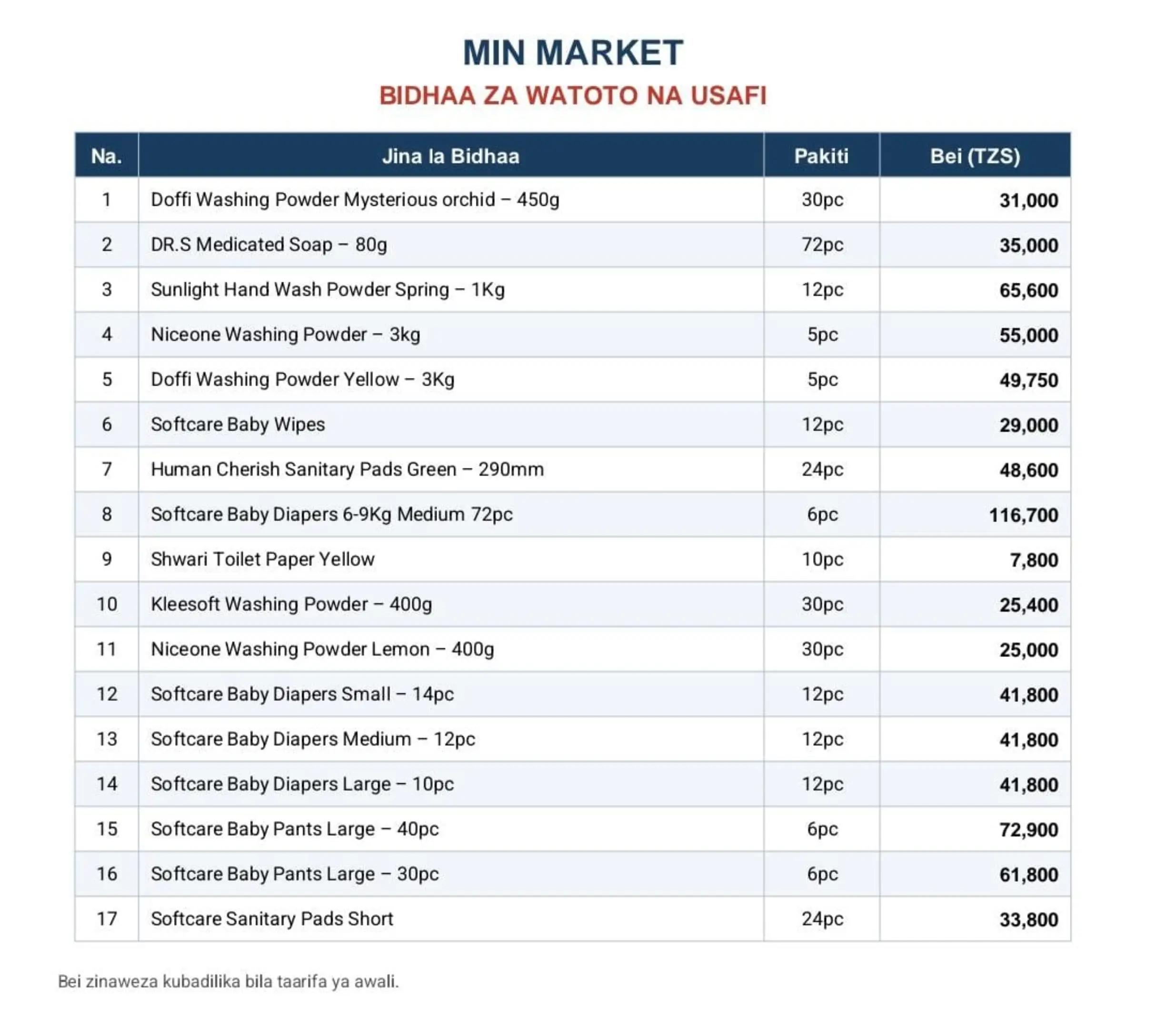
Task: Click the row number 17 cell
Action: [107, 919]
